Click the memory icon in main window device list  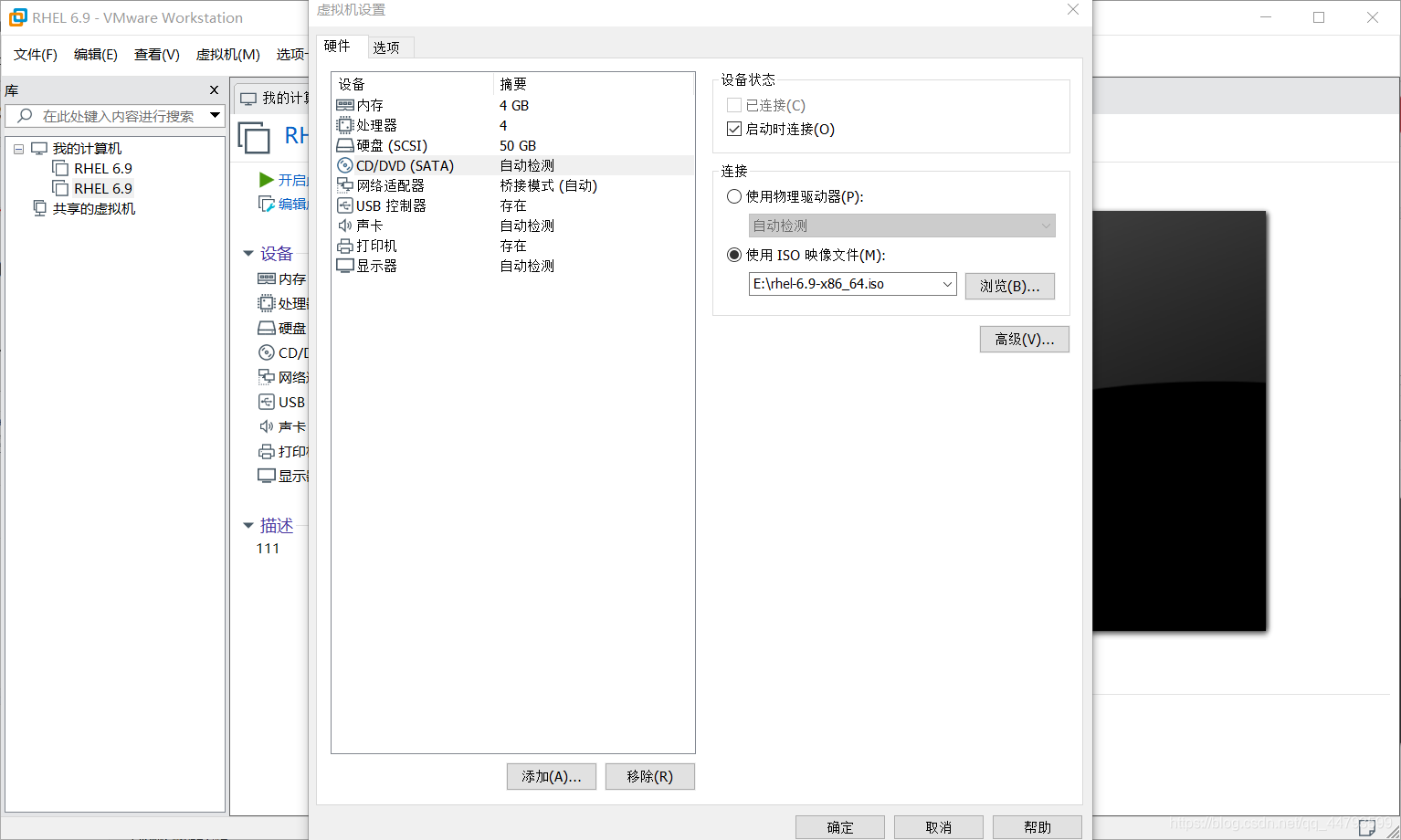pos(267,278)
